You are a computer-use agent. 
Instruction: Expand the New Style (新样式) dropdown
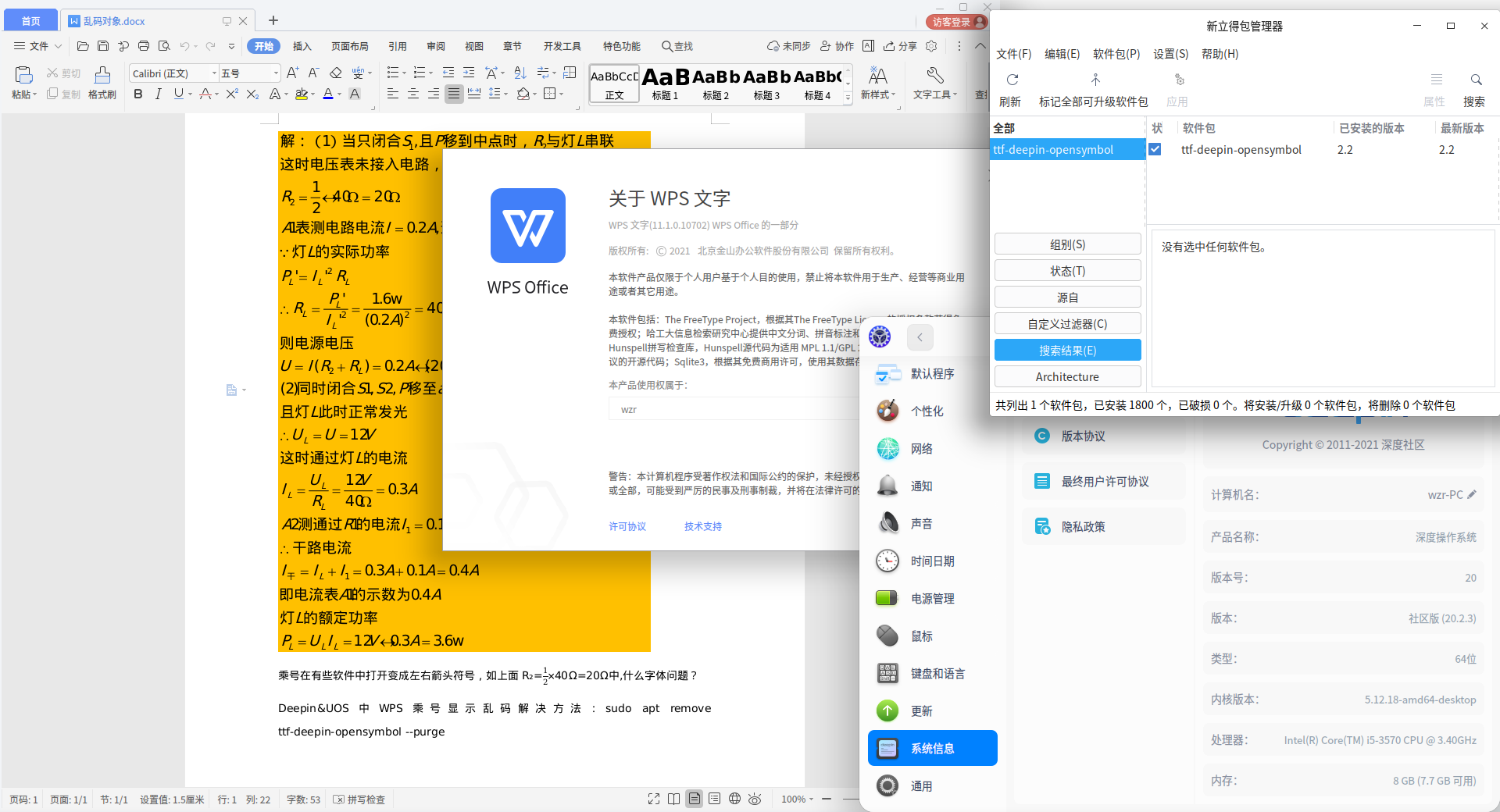click(x=878, y=94)
